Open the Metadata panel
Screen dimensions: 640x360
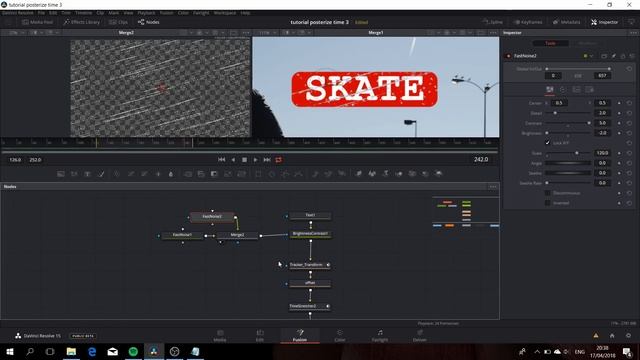point(566,22)
